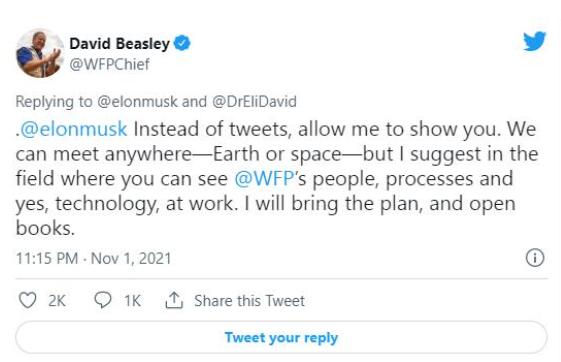561x362 pixels.
Task: Click the Twitter bird logo
Action: (x=535, y=41)
